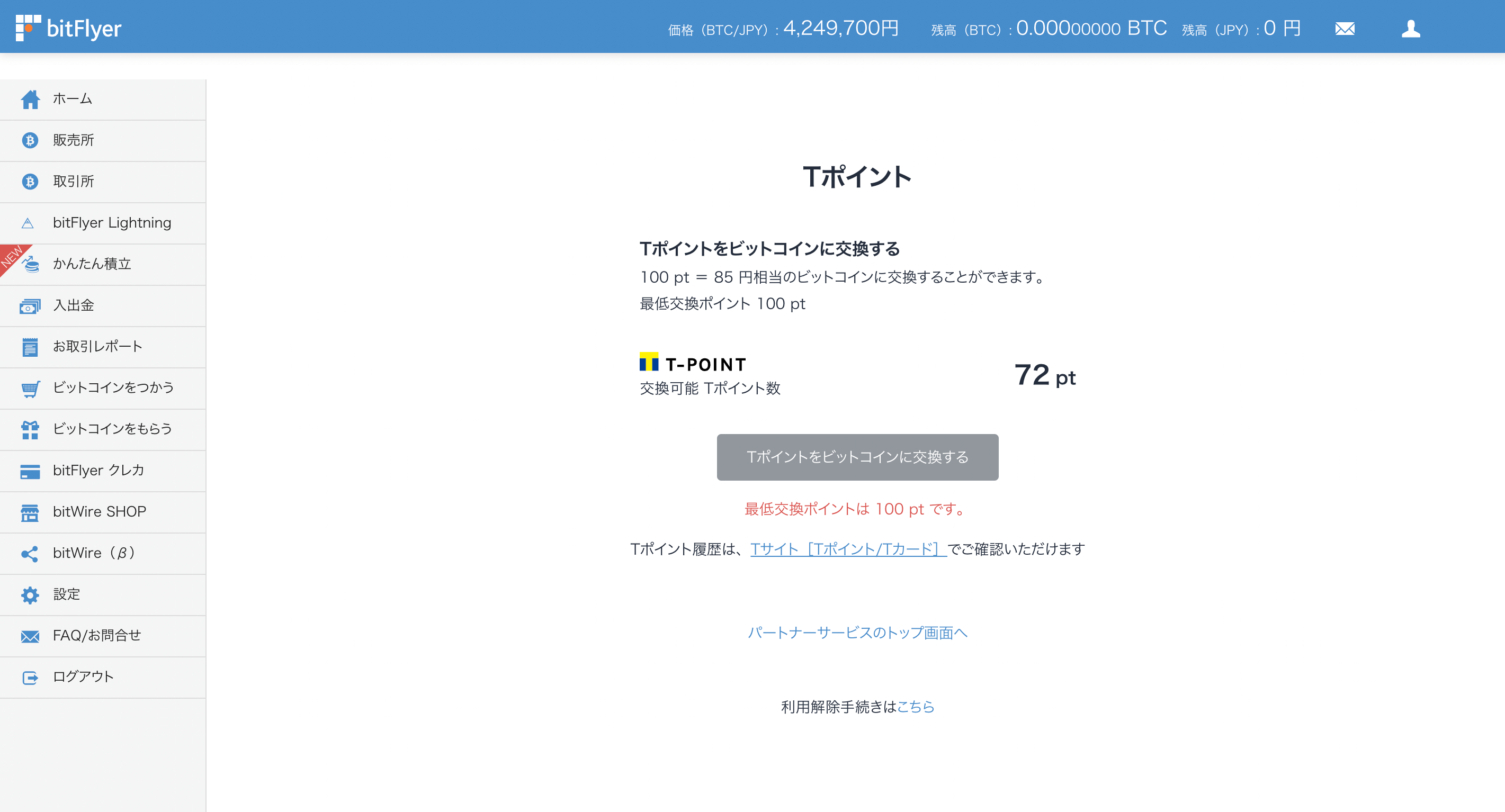The width and height of the screenshot is (1505, 812).
Task: Click the logout icon beside ログアウト
Action: [x=30, y=678]
